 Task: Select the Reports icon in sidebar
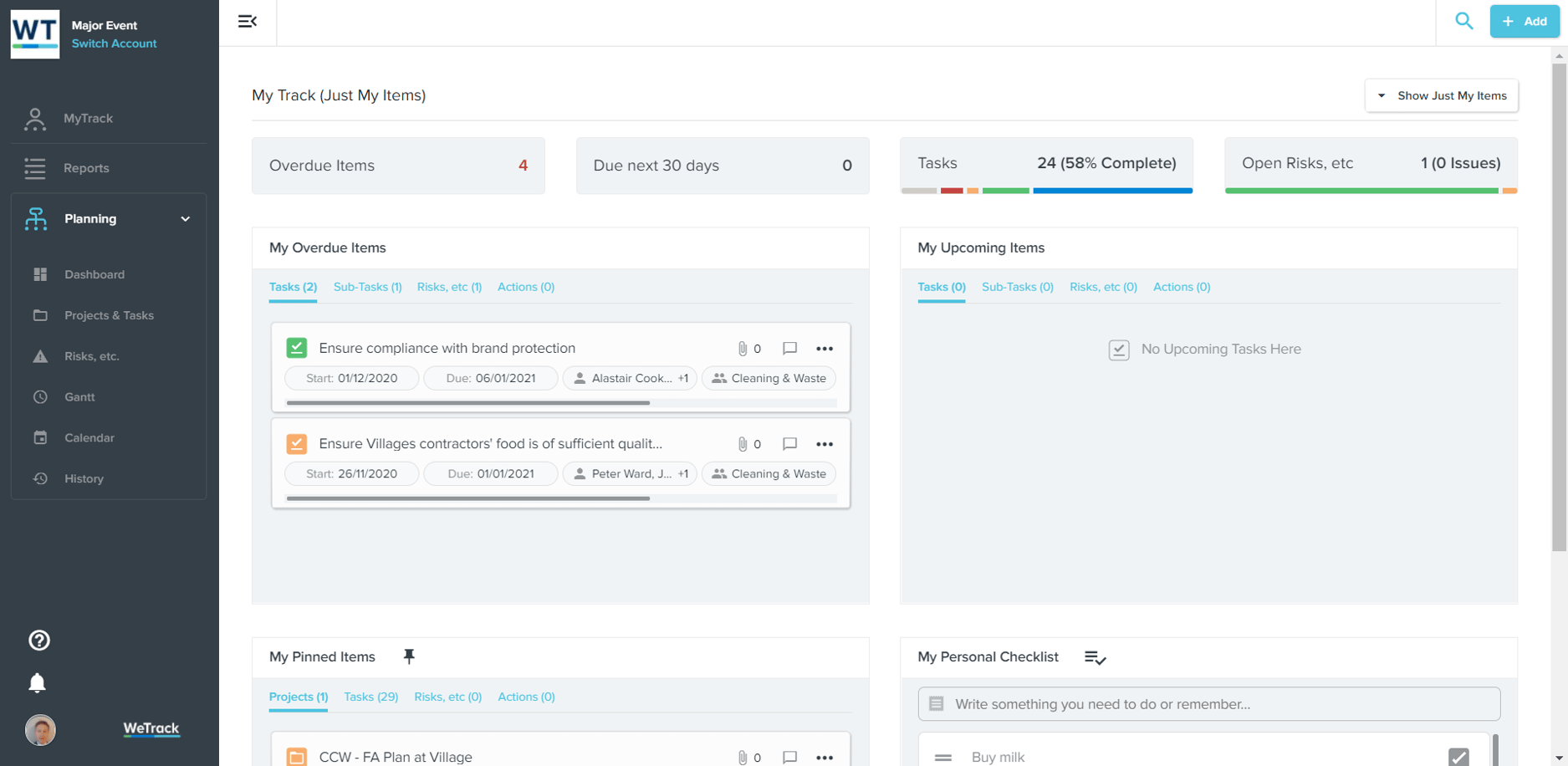tap(35, 167)
